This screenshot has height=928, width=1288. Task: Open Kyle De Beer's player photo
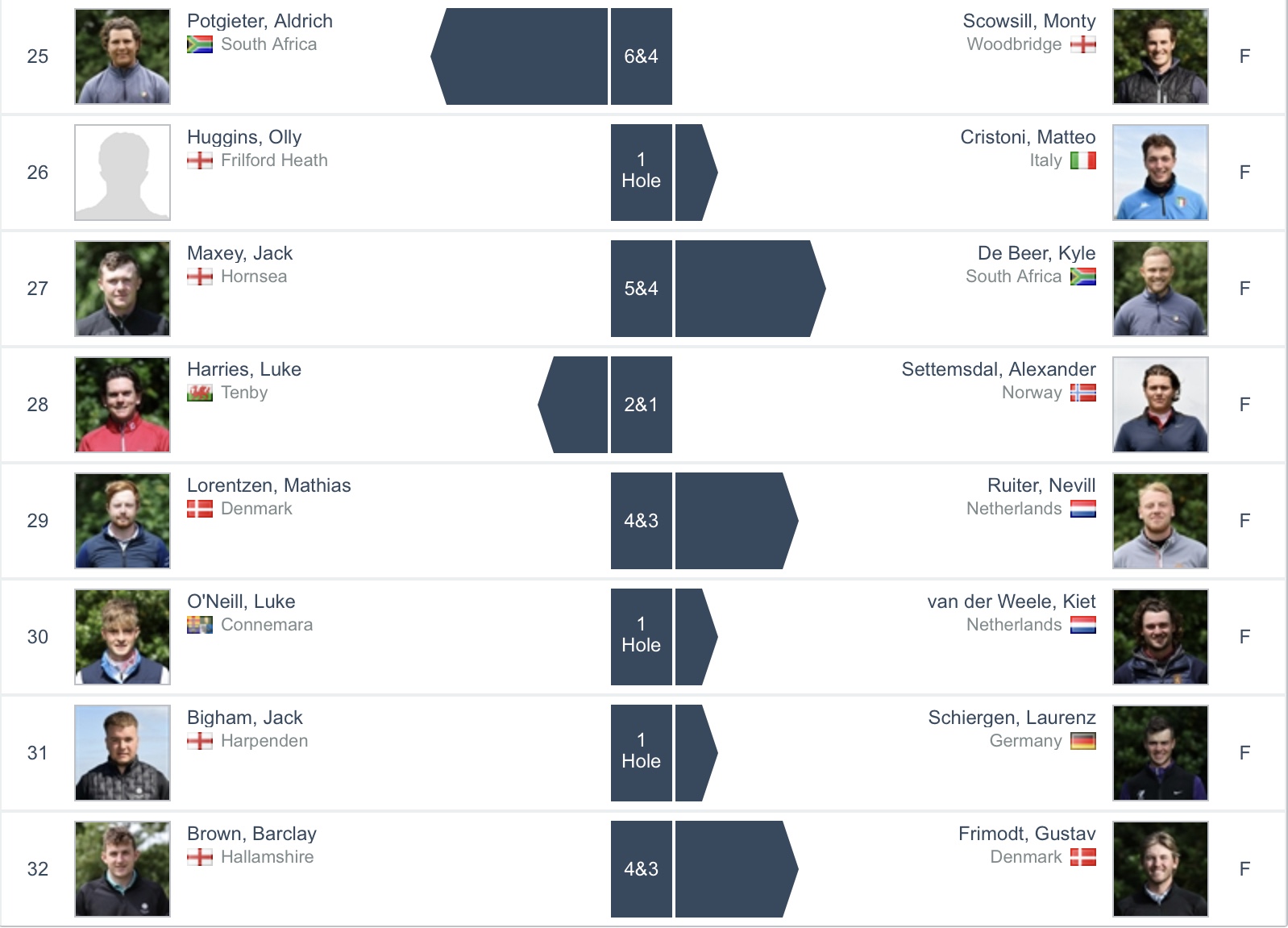[x=1160, y=289]
